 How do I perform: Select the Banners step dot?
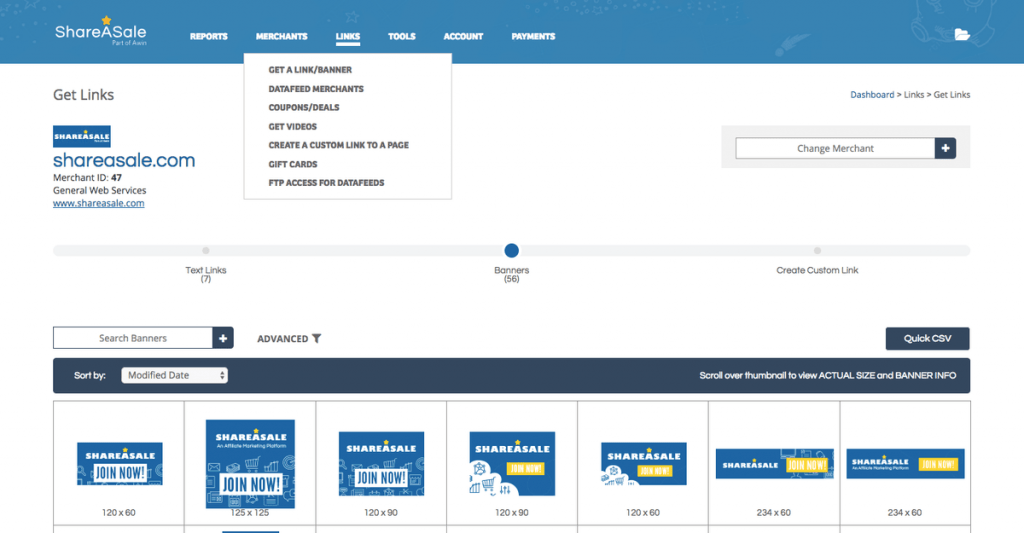coord(511,250)
